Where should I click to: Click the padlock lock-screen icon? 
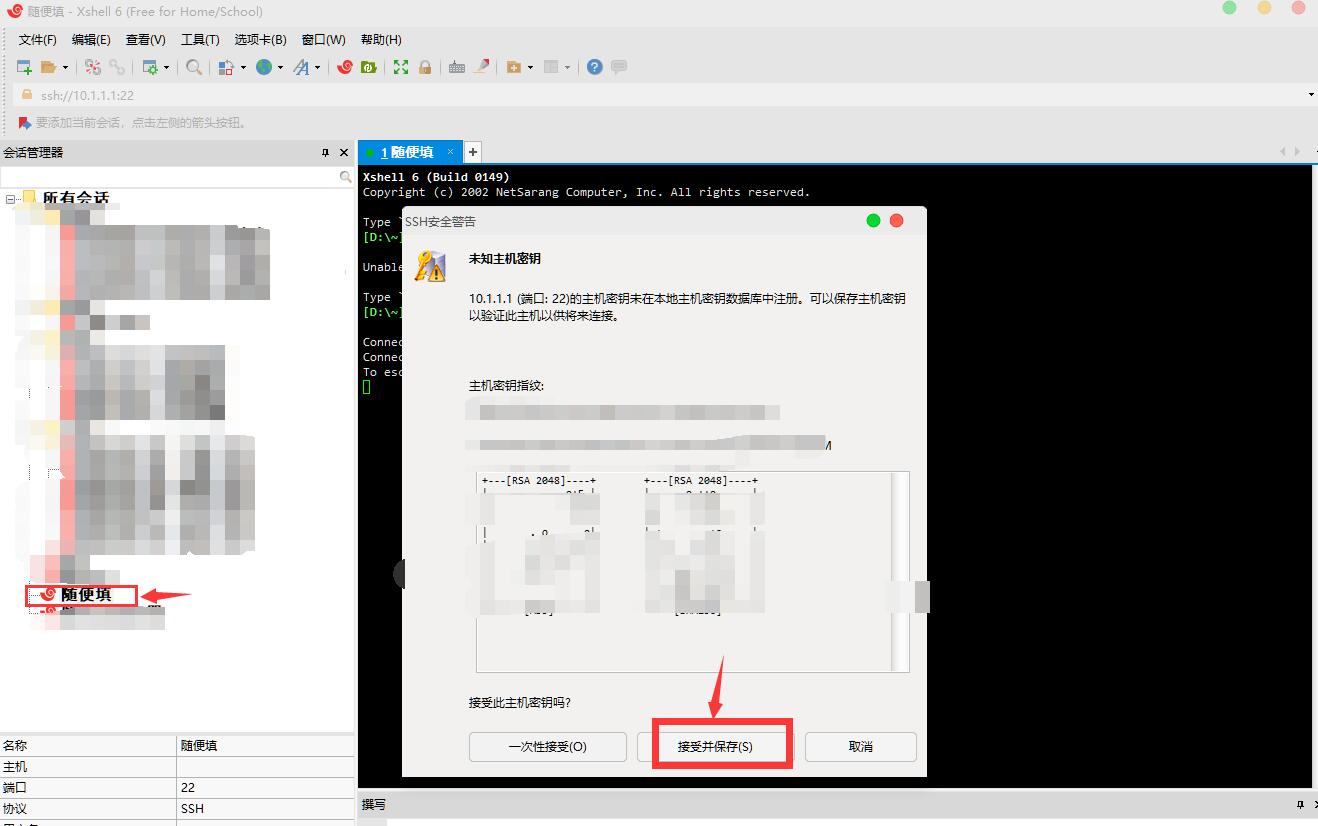(x=425, y=67)
